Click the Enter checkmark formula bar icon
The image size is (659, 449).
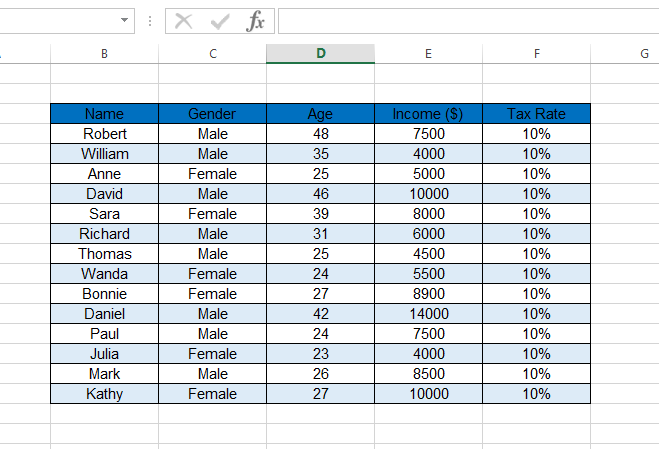(x=220, y=21)
